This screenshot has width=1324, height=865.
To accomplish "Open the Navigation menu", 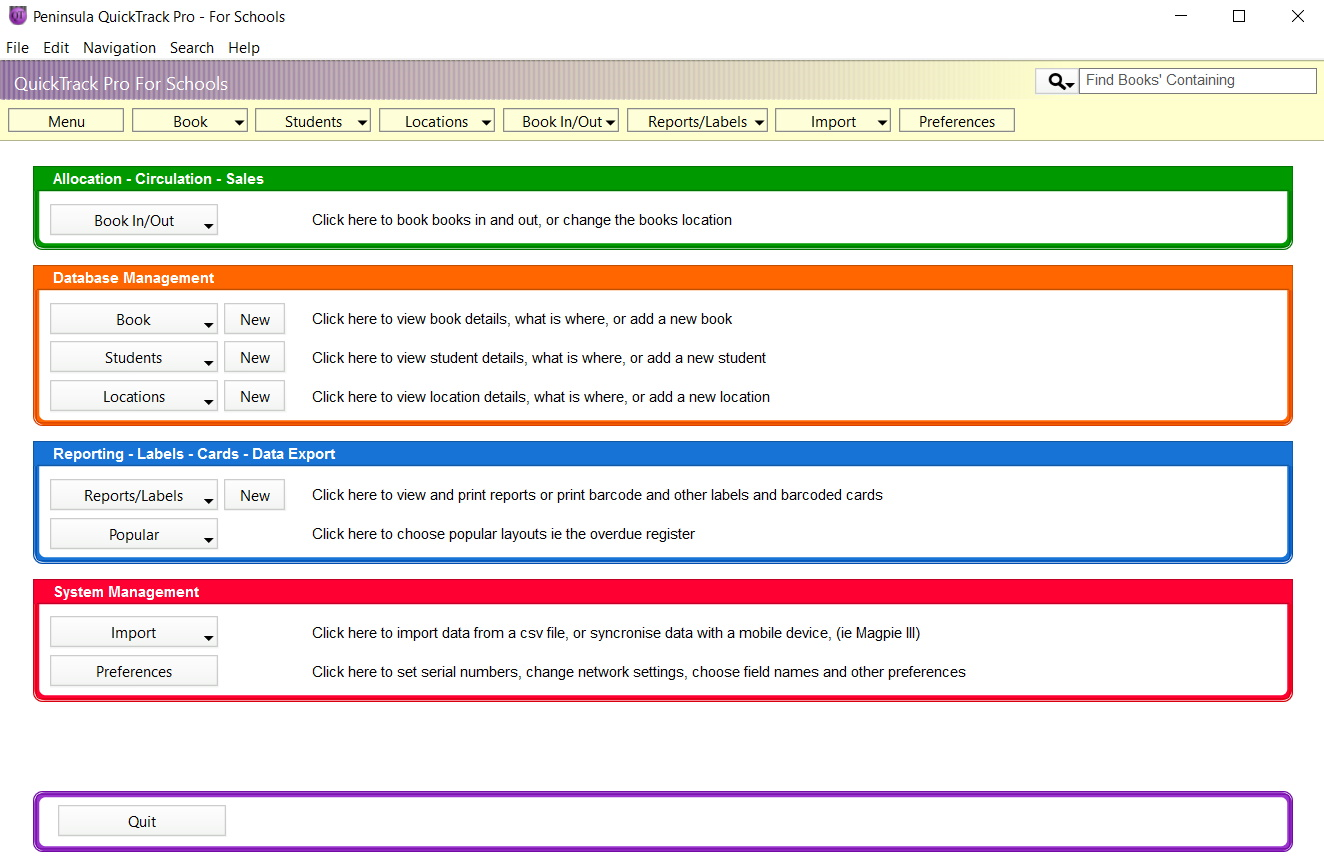I will (119, 47).
